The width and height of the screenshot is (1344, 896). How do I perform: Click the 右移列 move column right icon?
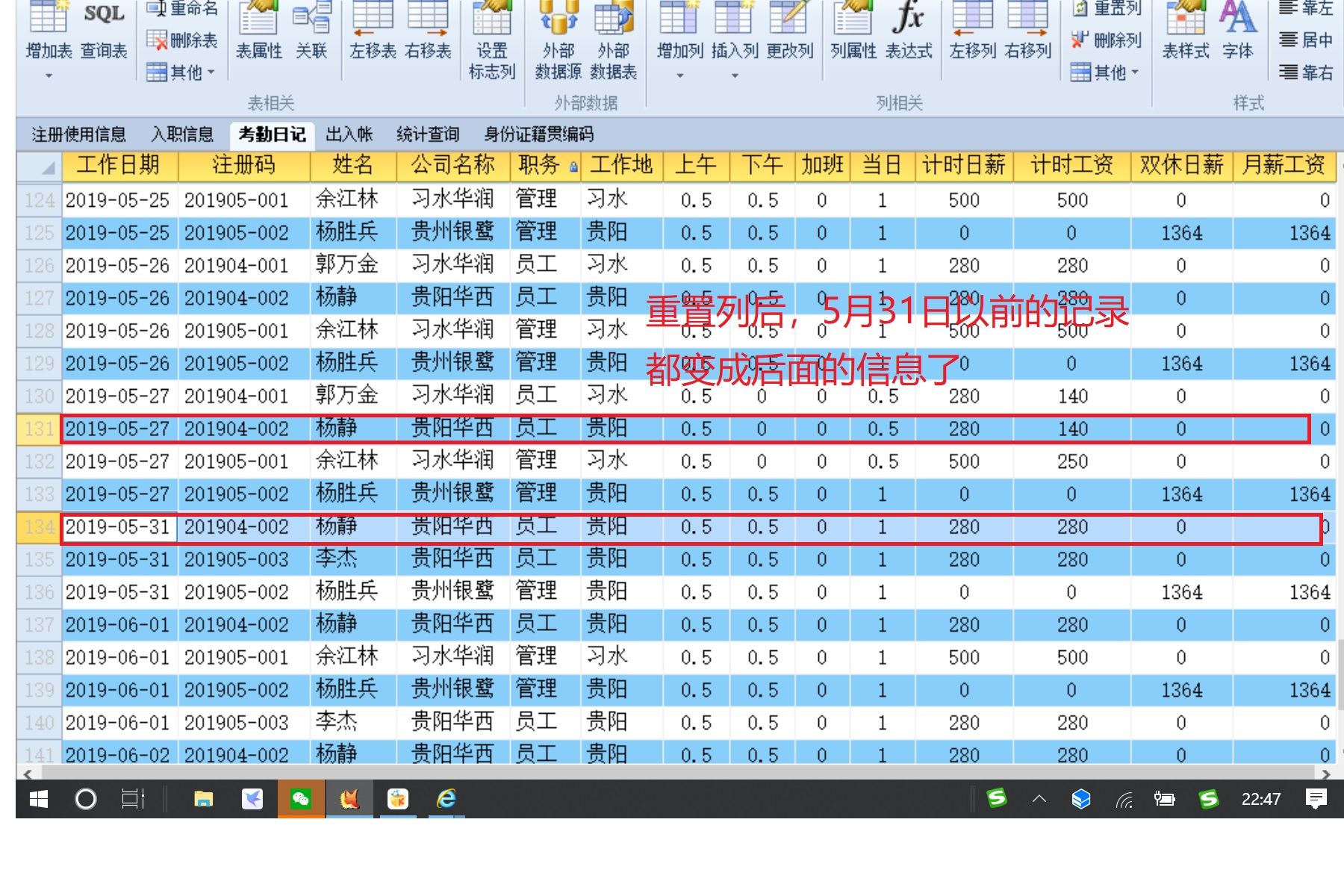coord(1027,30)
